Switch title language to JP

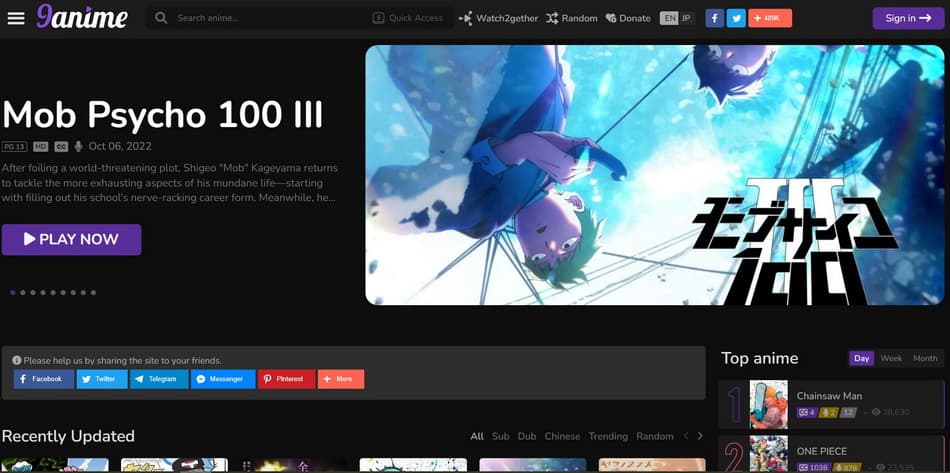(x=686, y=18)
